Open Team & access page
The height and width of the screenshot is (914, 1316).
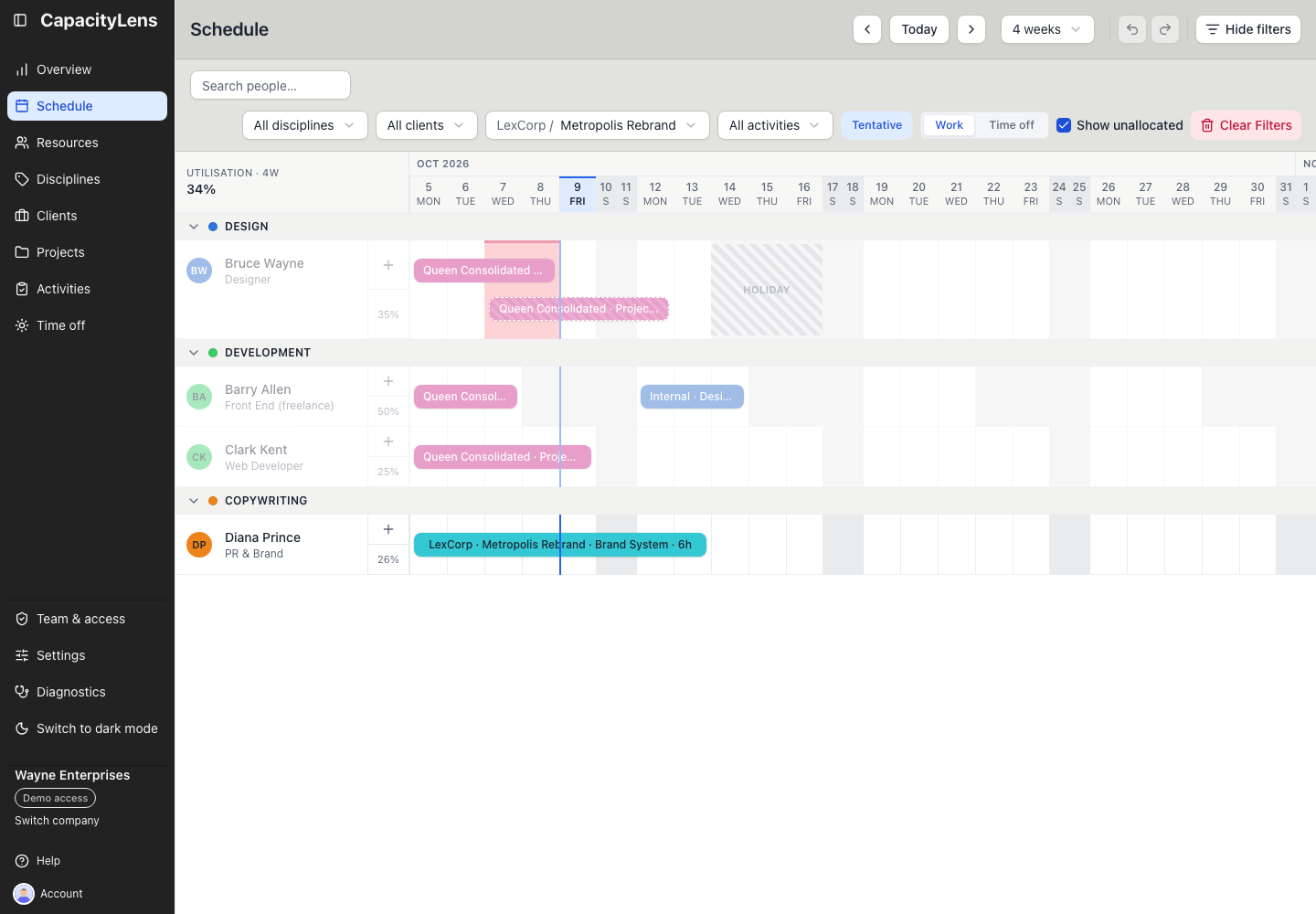(x=87, y=619)
